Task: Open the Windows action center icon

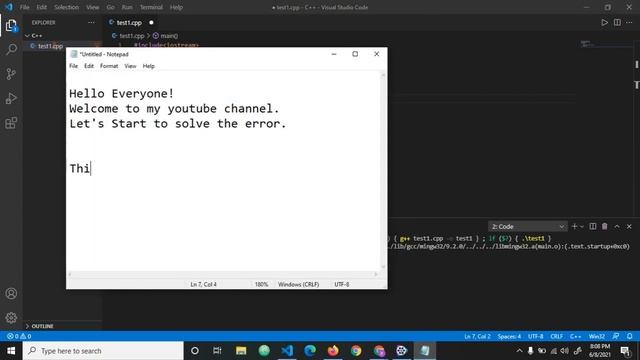Action: coord(625,351)
